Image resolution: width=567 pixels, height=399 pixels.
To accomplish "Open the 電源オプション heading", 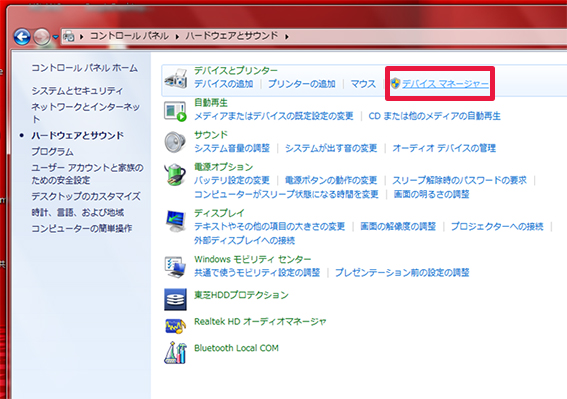I will tap(223, 167).
